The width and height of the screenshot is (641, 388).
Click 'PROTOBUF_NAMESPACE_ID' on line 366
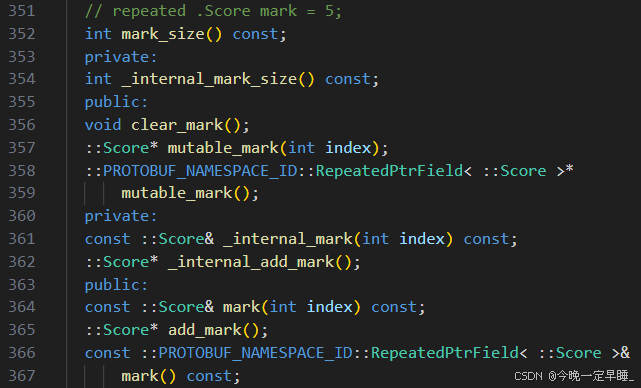(x=256, y=353)
